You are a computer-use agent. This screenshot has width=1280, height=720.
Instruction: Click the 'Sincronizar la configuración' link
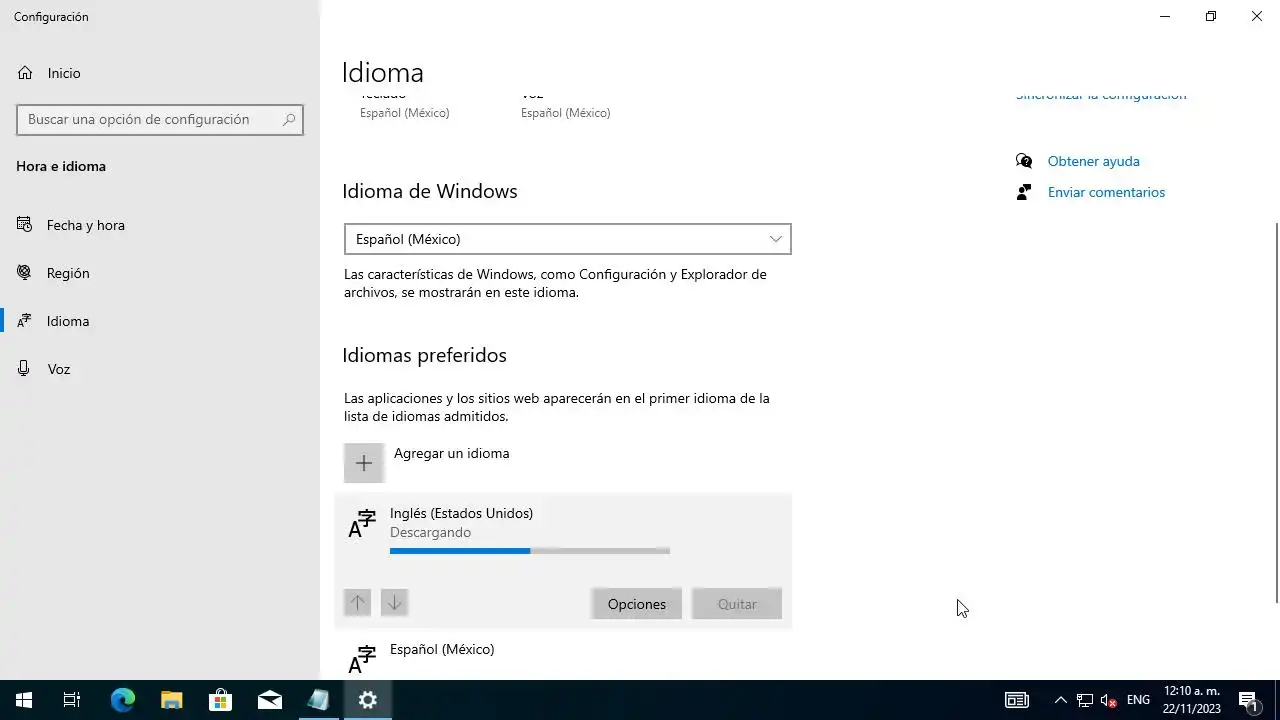point(1101,96)
